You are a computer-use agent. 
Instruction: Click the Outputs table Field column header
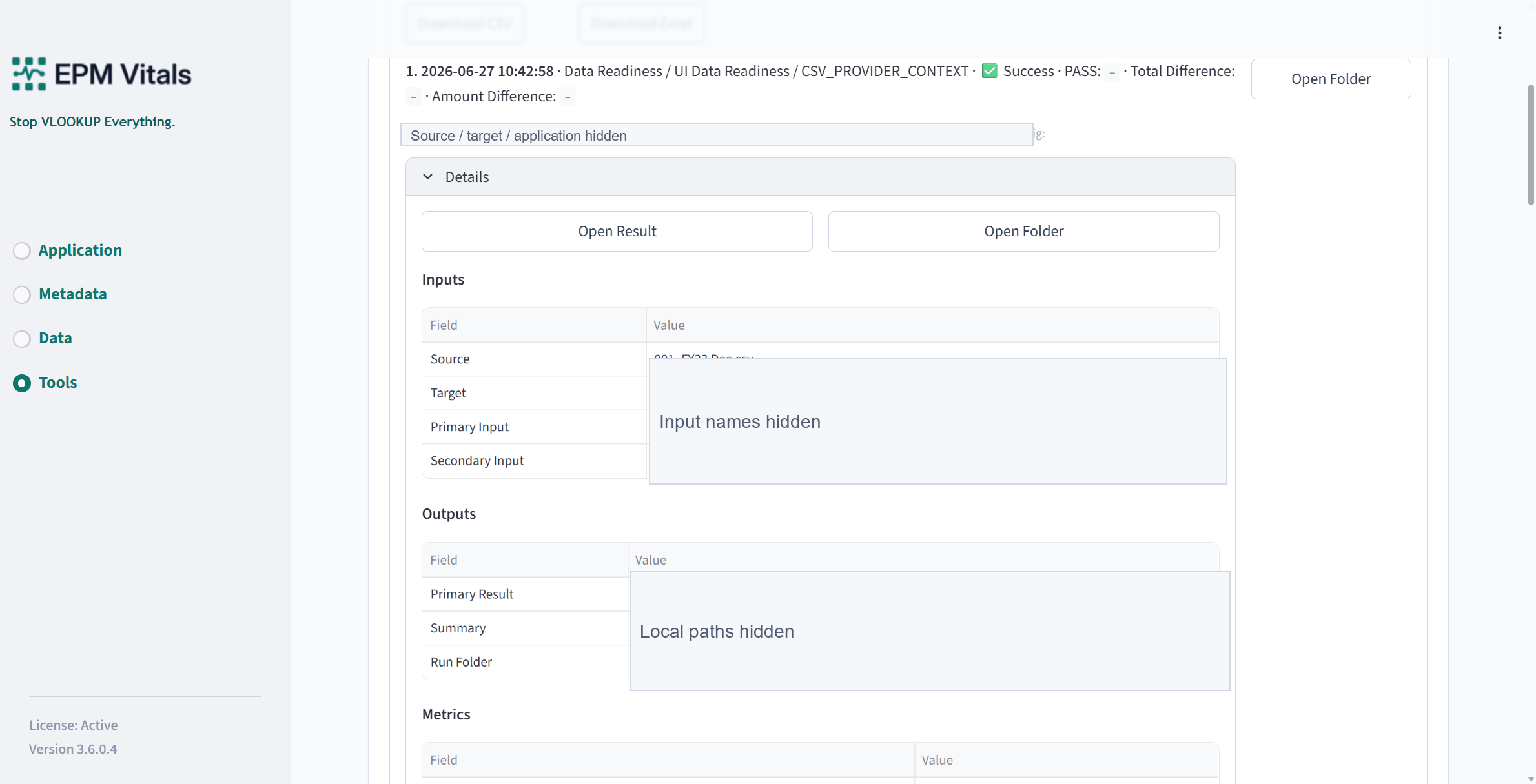point(525,560)
